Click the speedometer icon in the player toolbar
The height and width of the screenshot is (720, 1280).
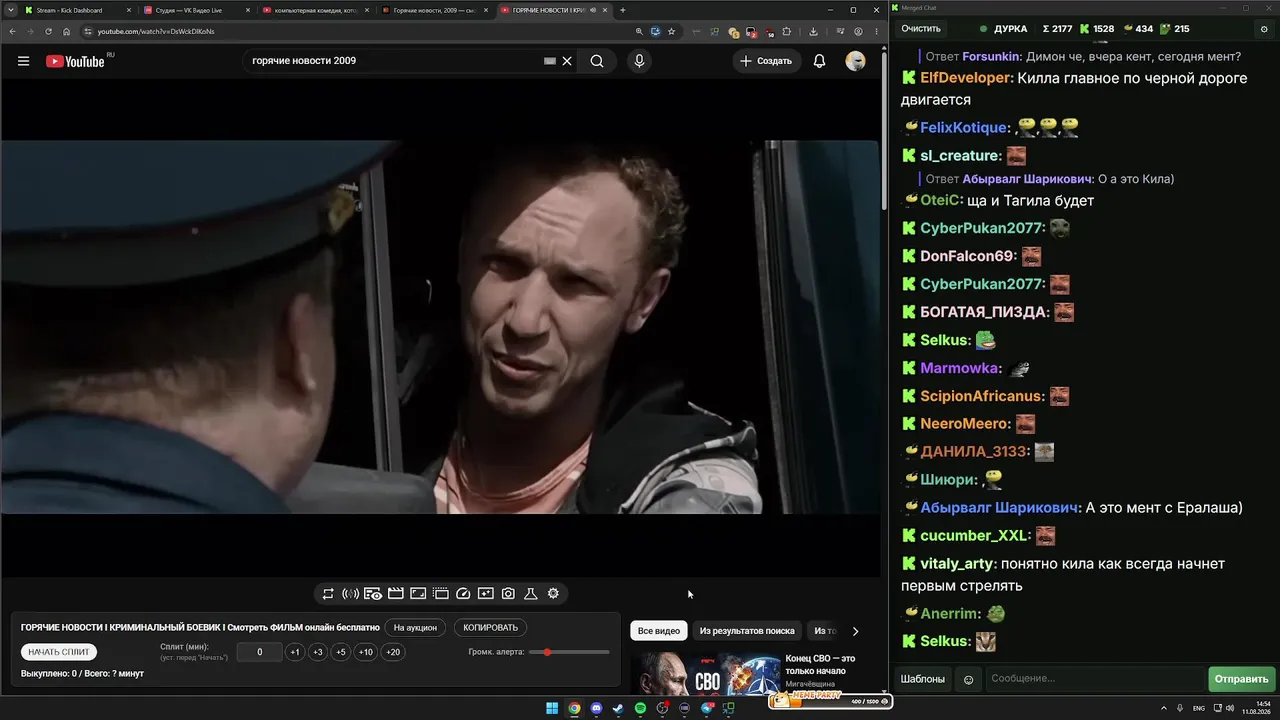tap(463, 594)
